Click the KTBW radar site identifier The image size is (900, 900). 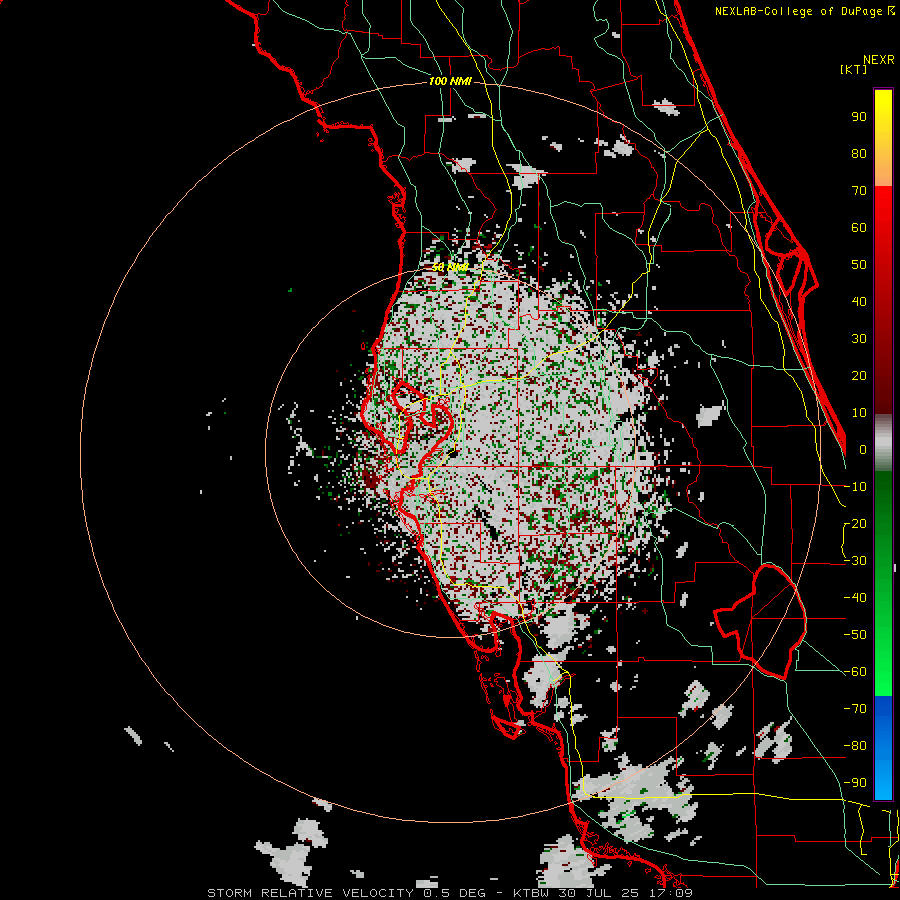(532, 893)
